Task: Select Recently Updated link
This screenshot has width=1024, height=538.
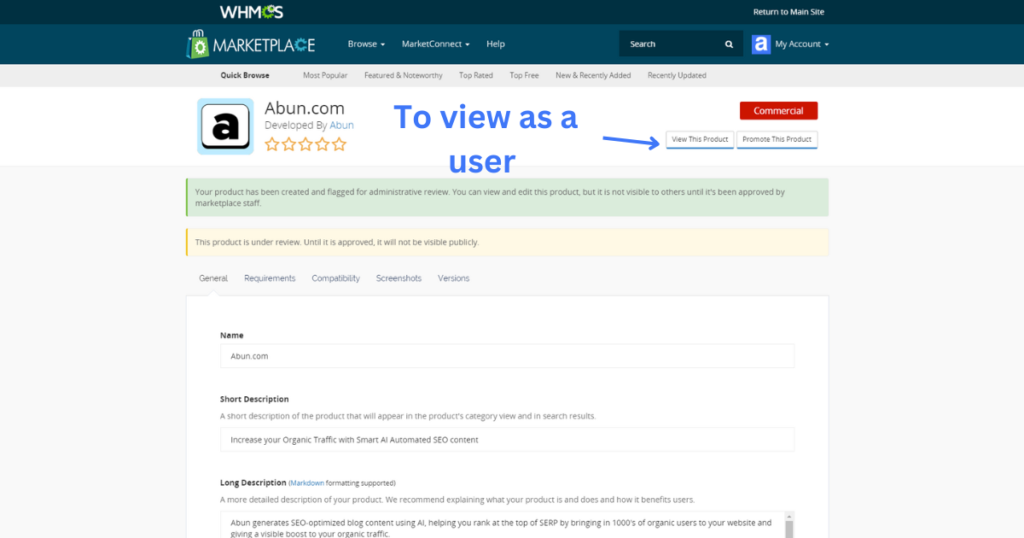Action: coord(677,76)
